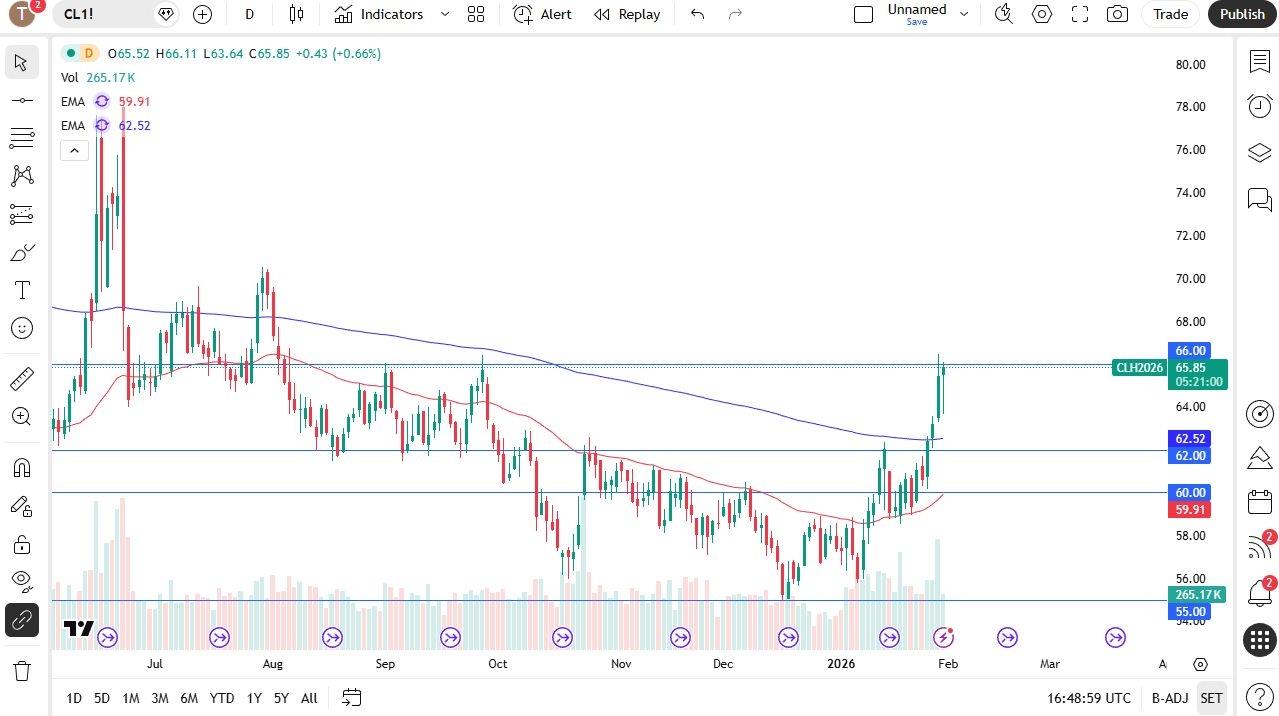
Task: Toggle visibility of all drawings
Action: [22, 581]
